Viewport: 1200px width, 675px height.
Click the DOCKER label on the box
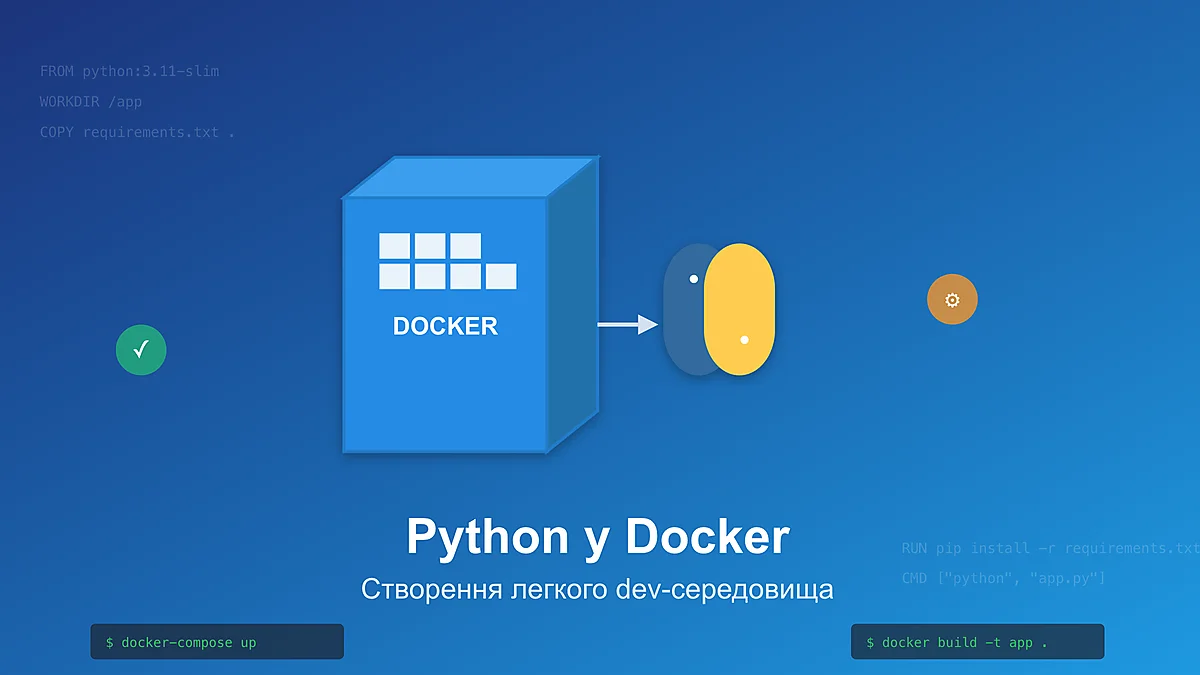coord(445,326)
